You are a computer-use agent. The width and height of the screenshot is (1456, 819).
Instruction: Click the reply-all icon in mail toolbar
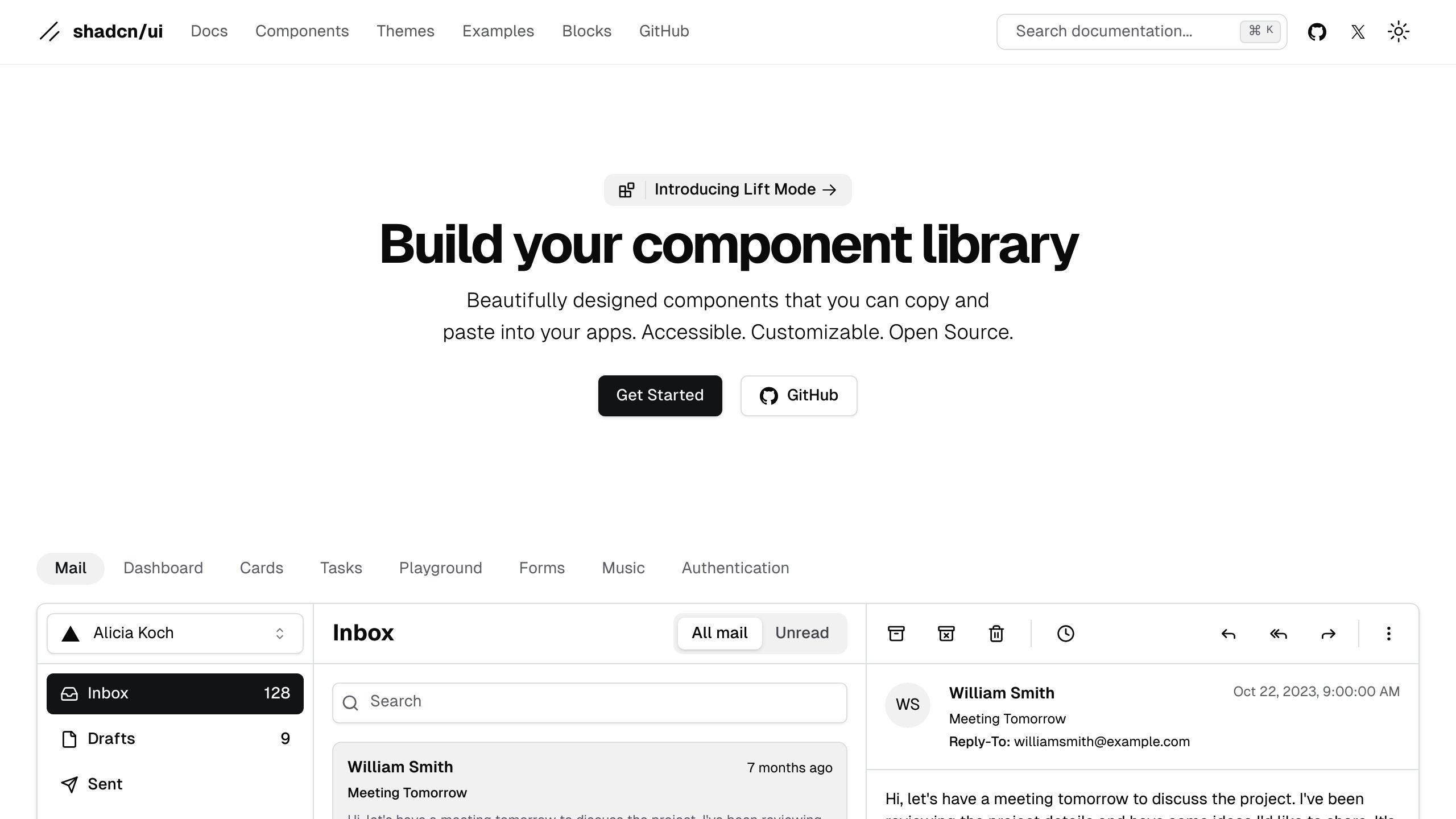[x=1278, y=633]
